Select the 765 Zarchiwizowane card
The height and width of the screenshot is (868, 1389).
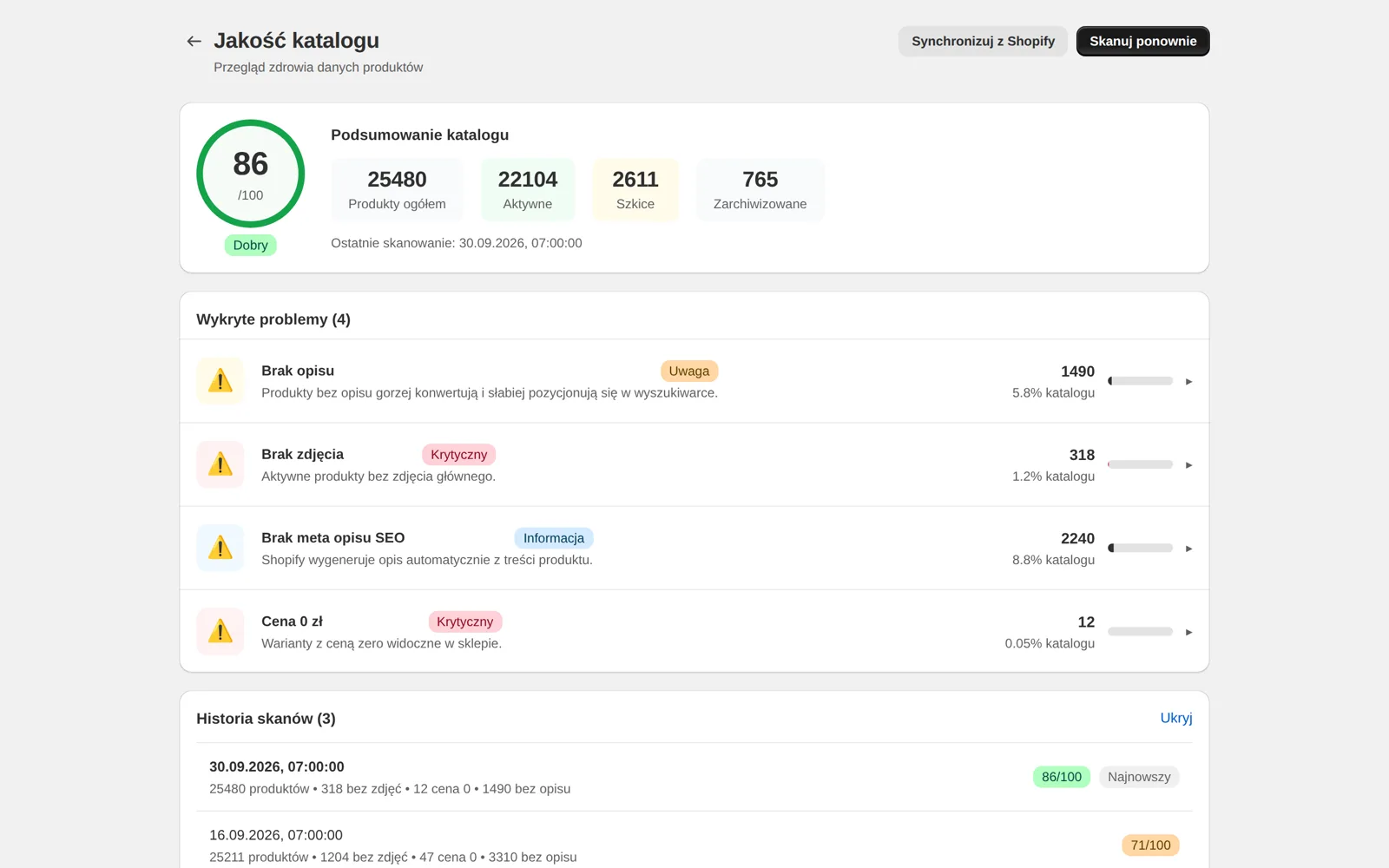click(x=760, y=190)
